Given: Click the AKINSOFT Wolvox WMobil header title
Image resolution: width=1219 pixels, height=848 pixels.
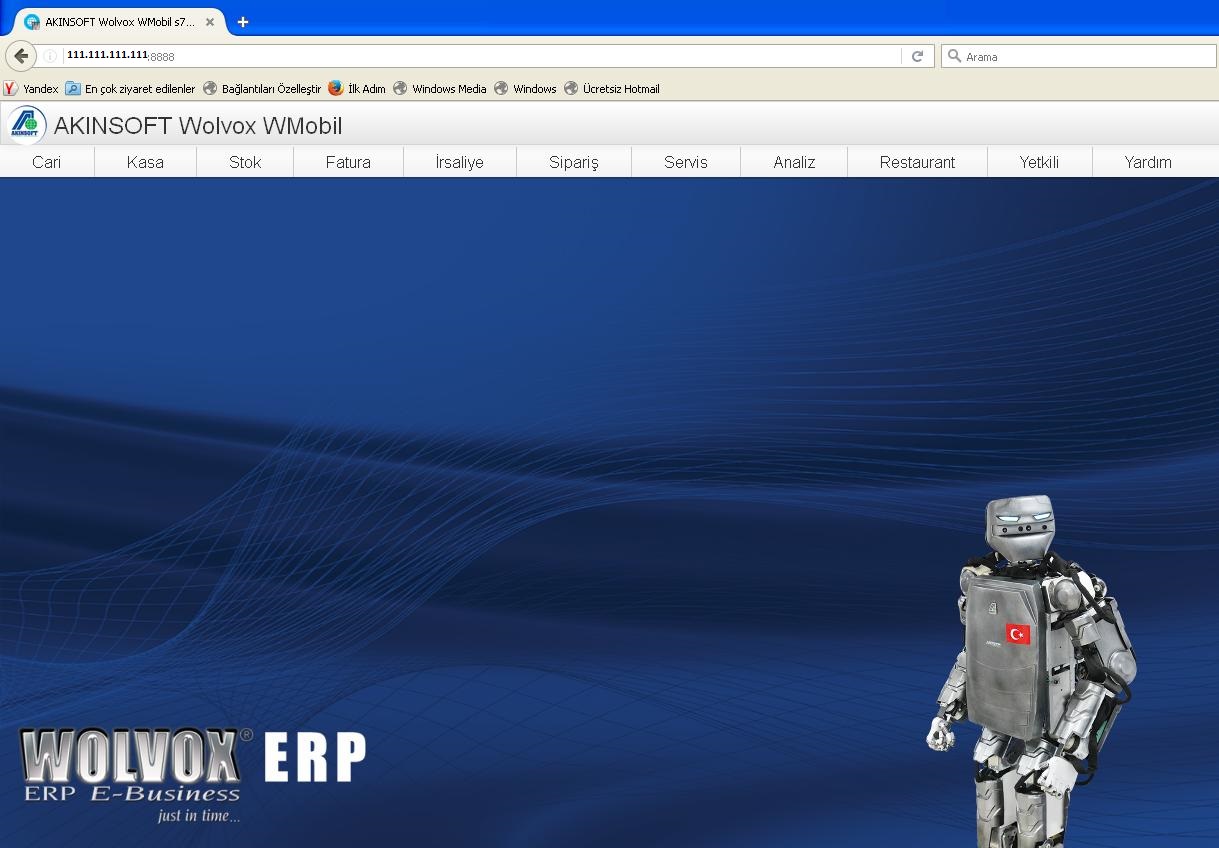Looking at the screenshot, I should click(198, 126).
